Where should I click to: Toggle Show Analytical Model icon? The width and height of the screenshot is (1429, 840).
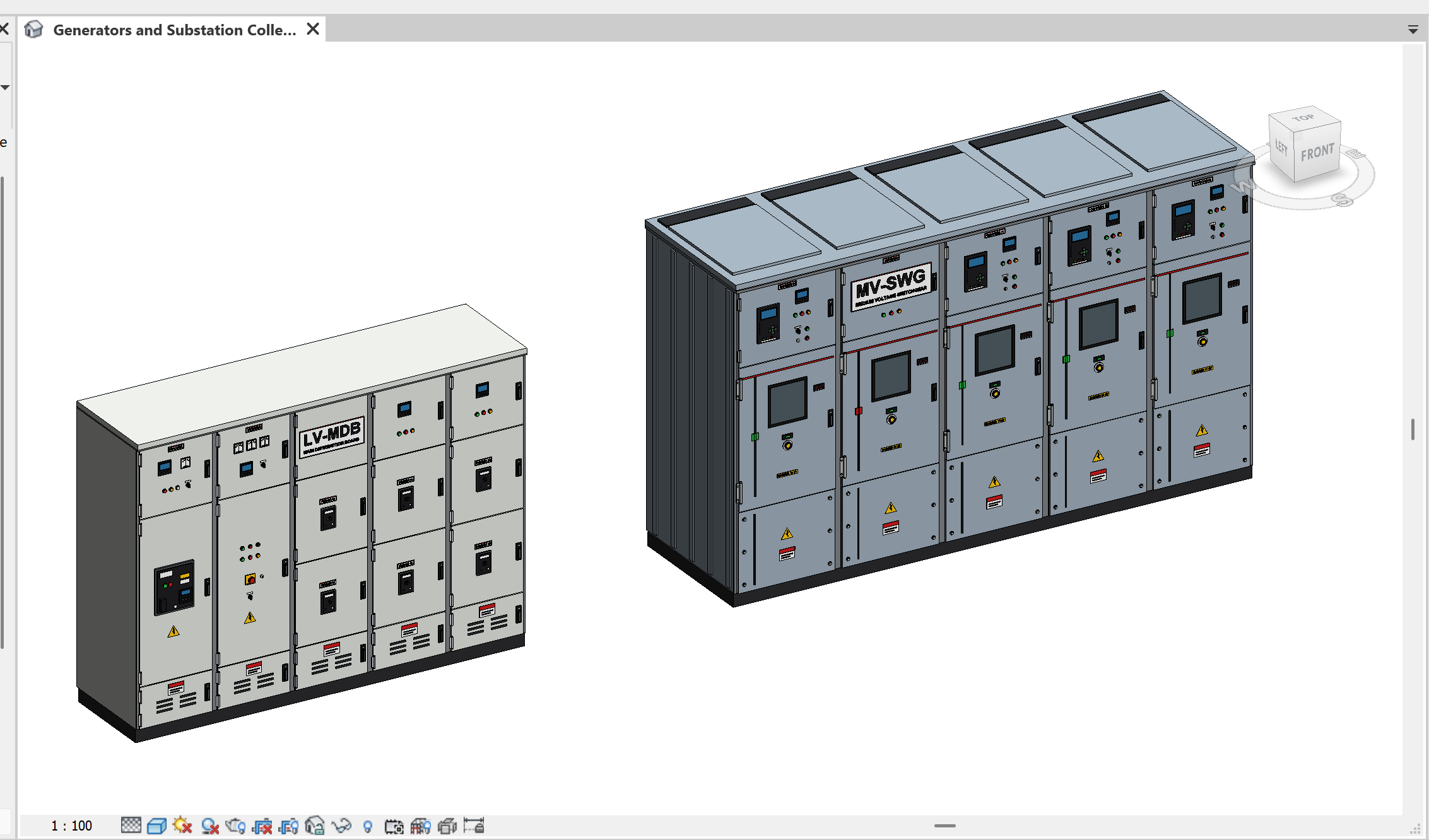coord(420,825)
